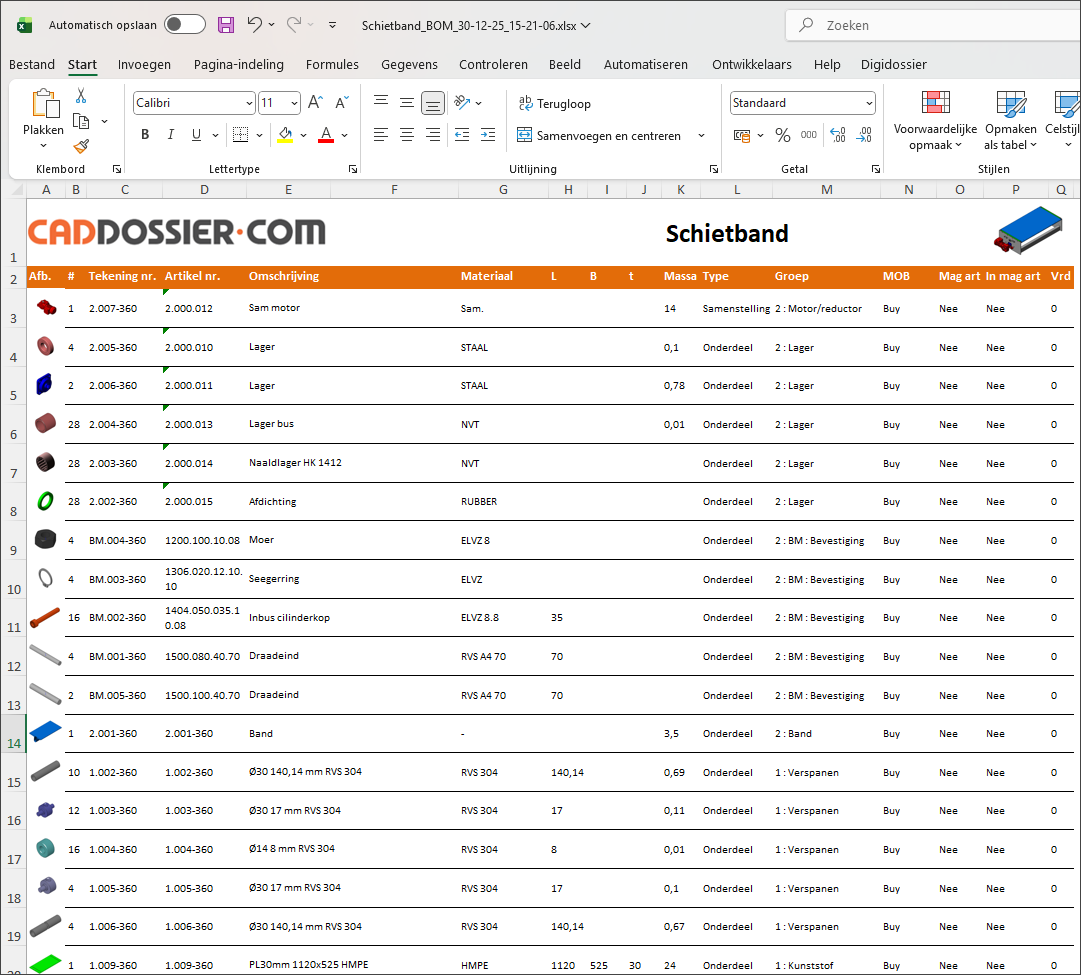Click the percent style icon
Viewport: 1081px width, 975px height.
pos(782,135)
